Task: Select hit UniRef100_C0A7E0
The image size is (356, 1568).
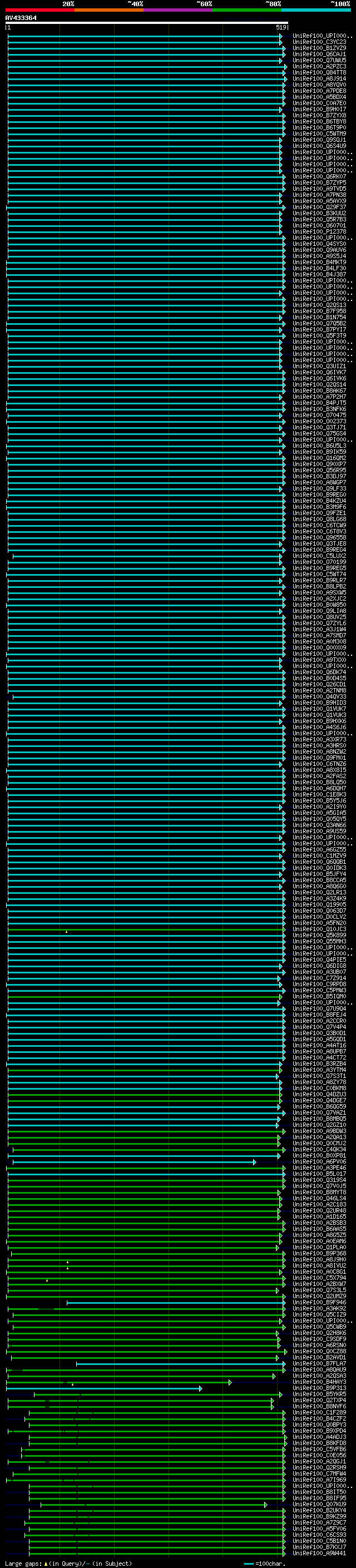Action: click(319, 103)
